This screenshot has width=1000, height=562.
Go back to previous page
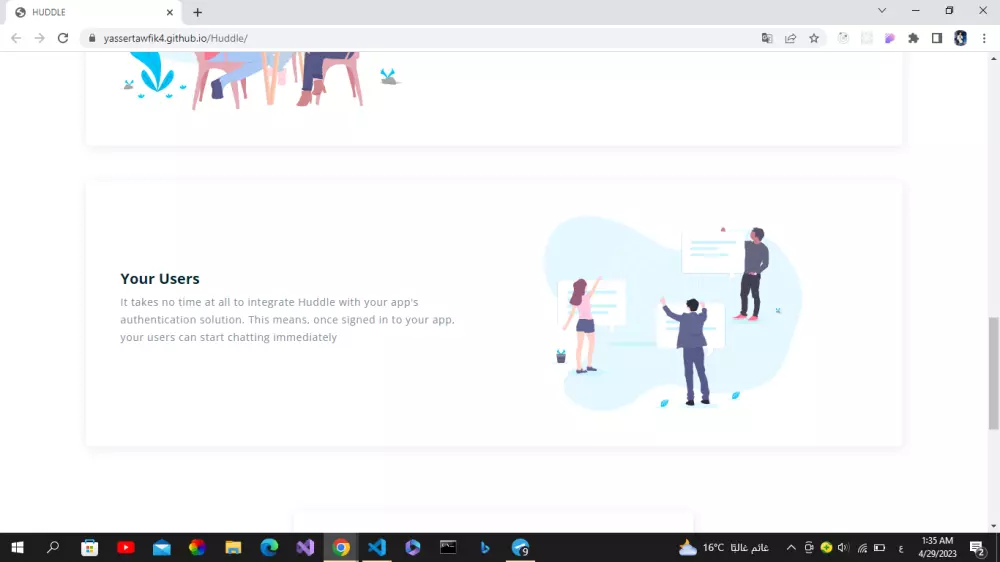pos(16,38)
